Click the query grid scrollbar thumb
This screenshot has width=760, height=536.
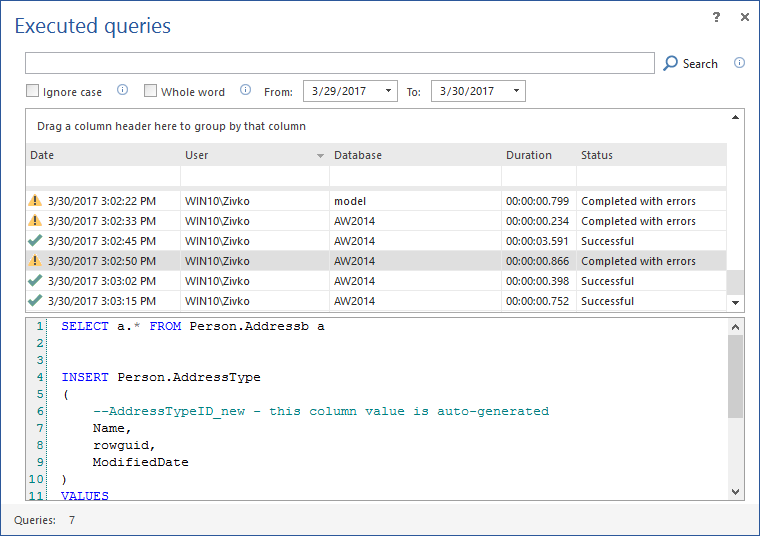[735, 282]
